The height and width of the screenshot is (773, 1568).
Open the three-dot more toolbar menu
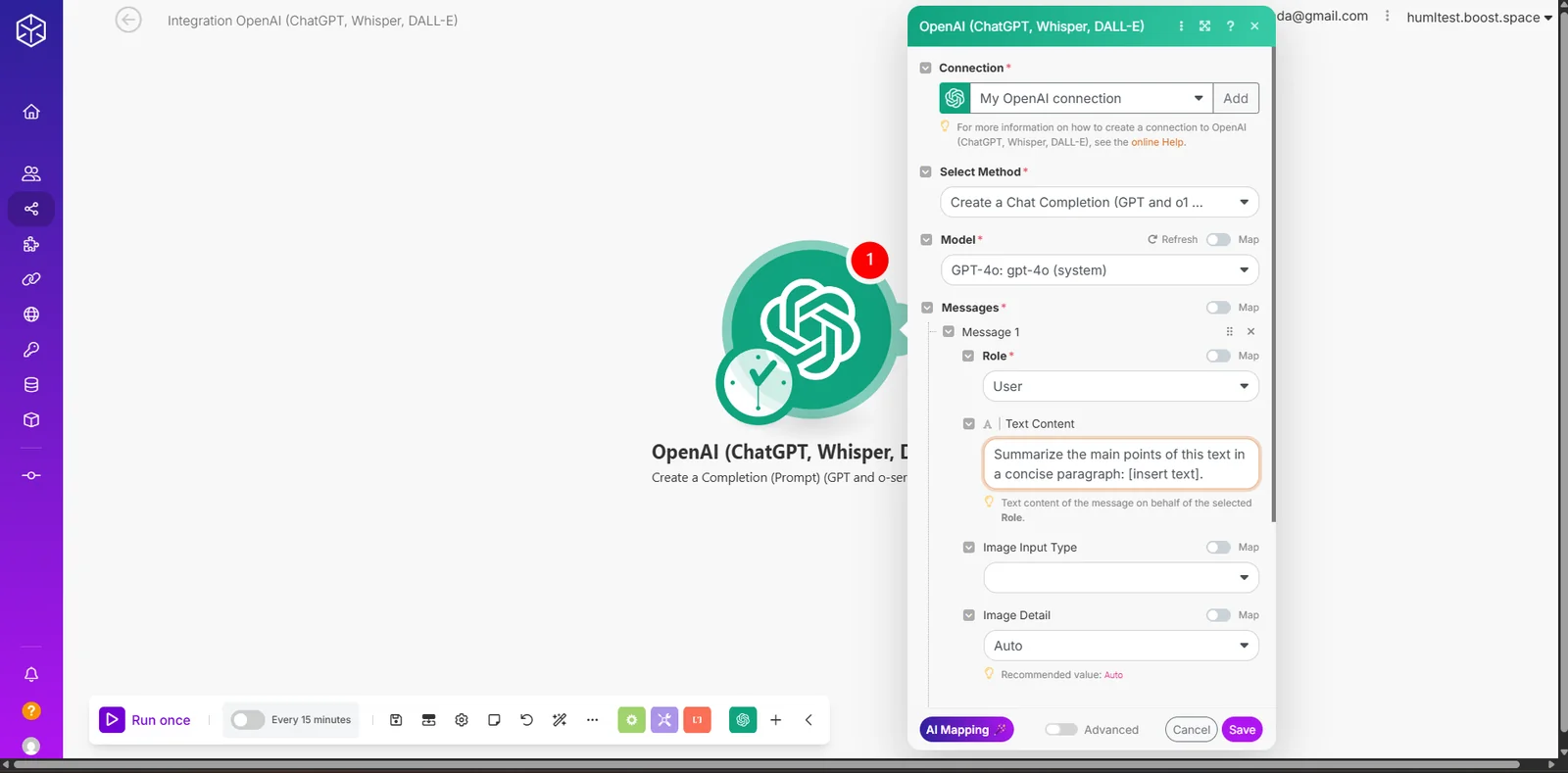point(592,720)
